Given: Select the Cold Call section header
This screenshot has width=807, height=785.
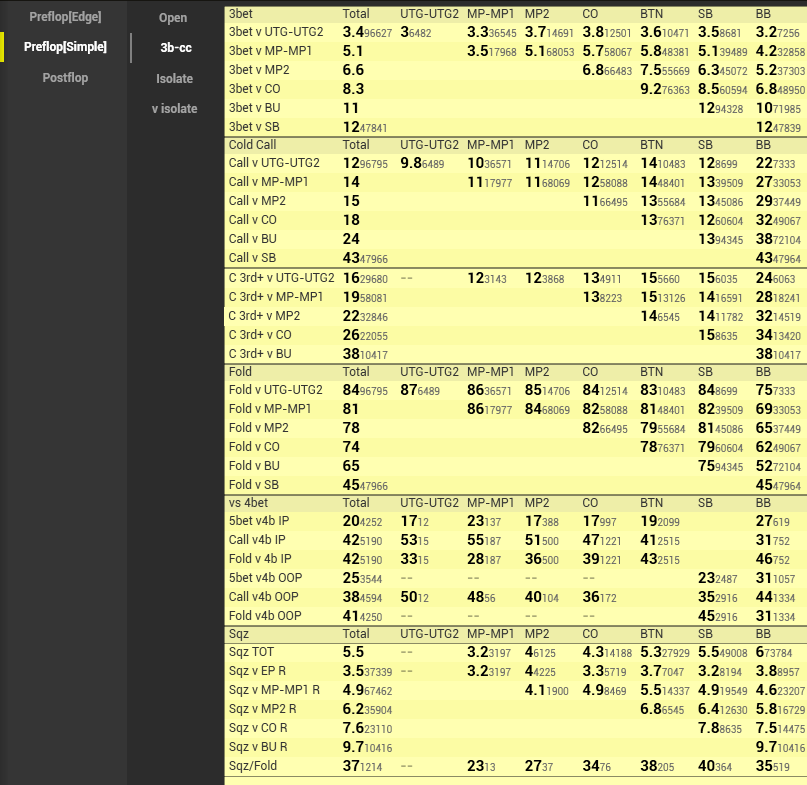Looking at the screenshot, I should [252, 145].
